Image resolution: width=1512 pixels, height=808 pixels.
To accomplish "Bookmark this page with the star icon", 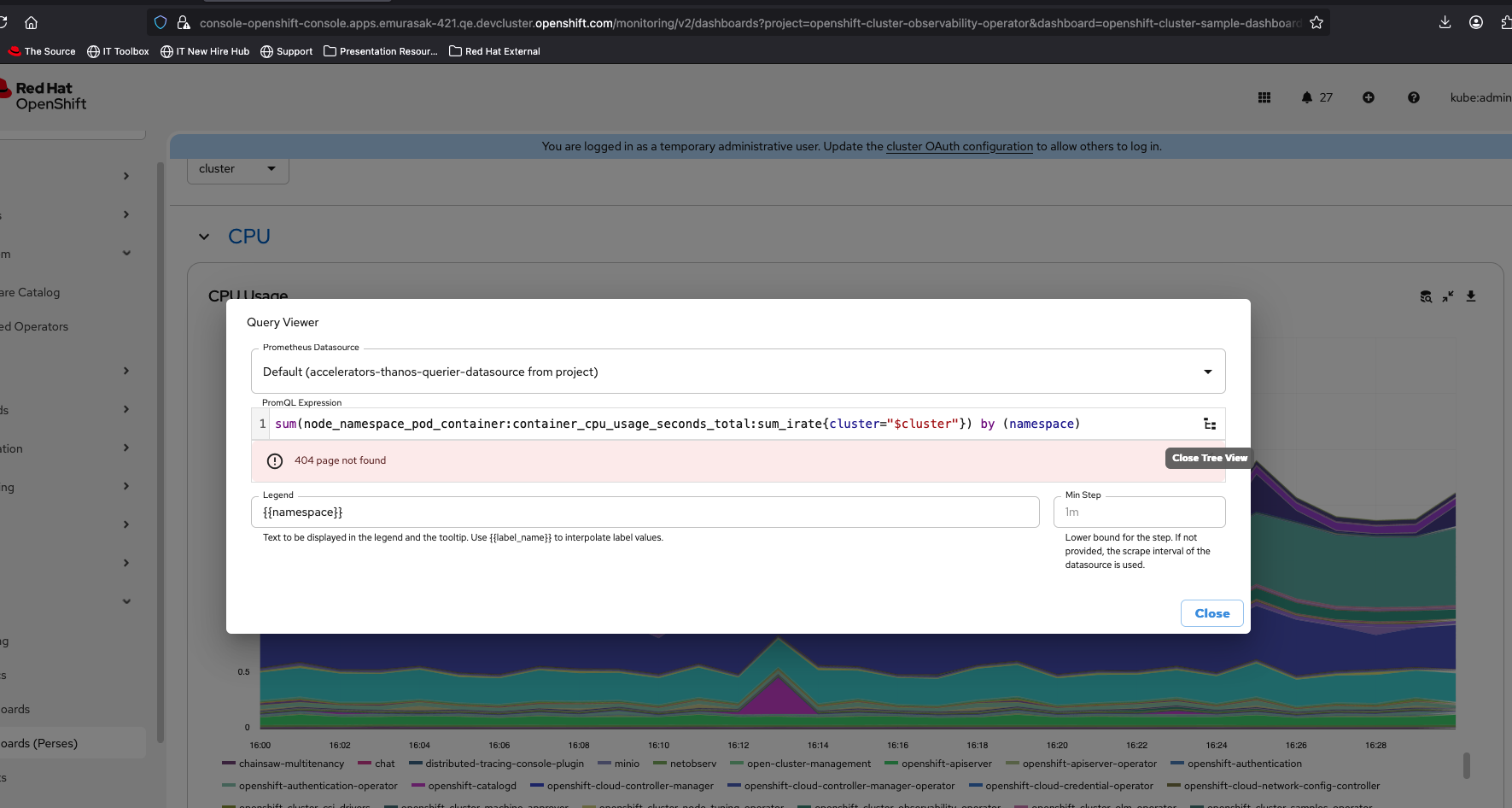I will pos(1316,23).
